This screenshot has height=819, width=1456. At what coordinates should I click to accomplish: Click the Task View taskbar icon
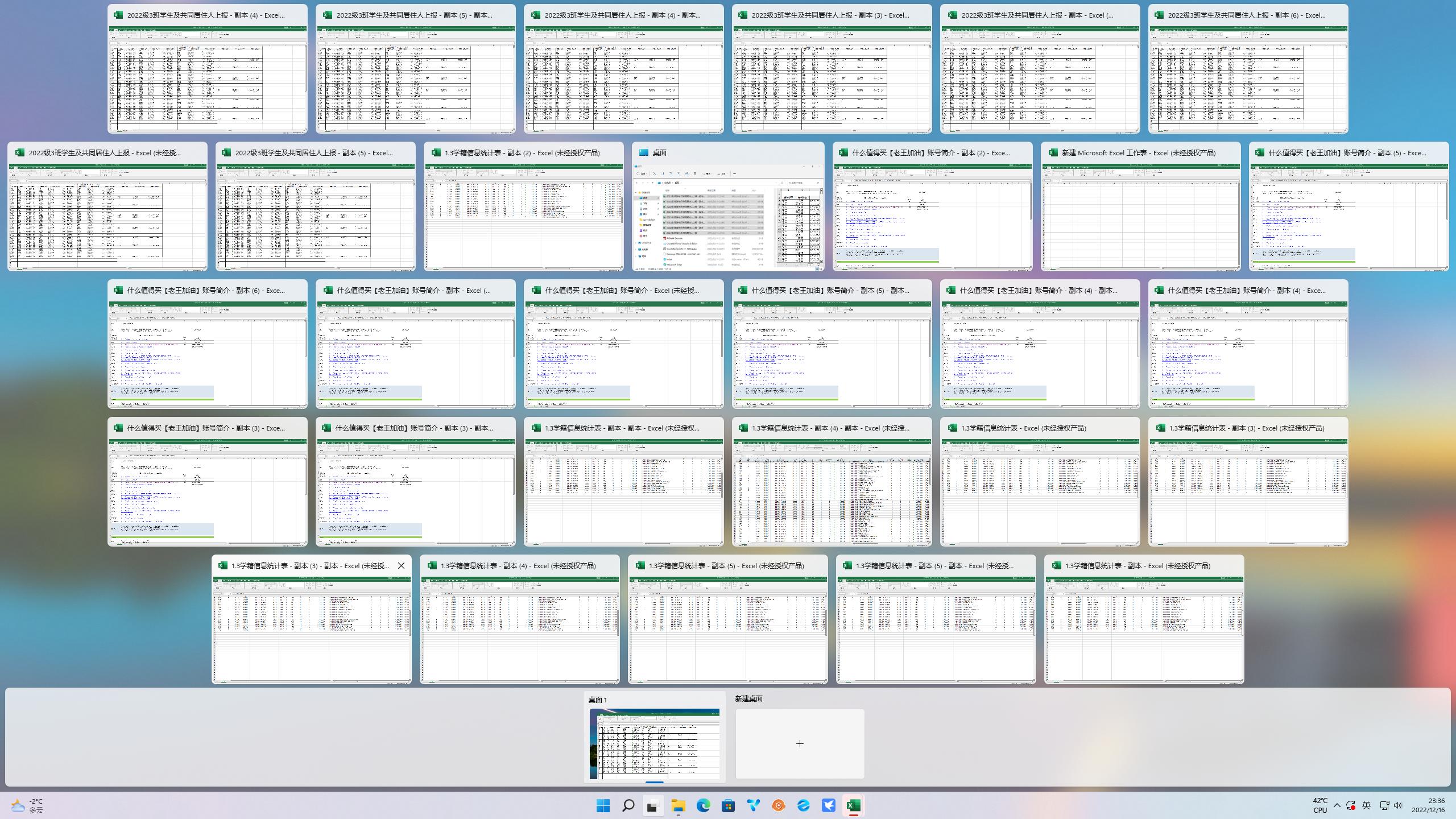tap(653, 805)
